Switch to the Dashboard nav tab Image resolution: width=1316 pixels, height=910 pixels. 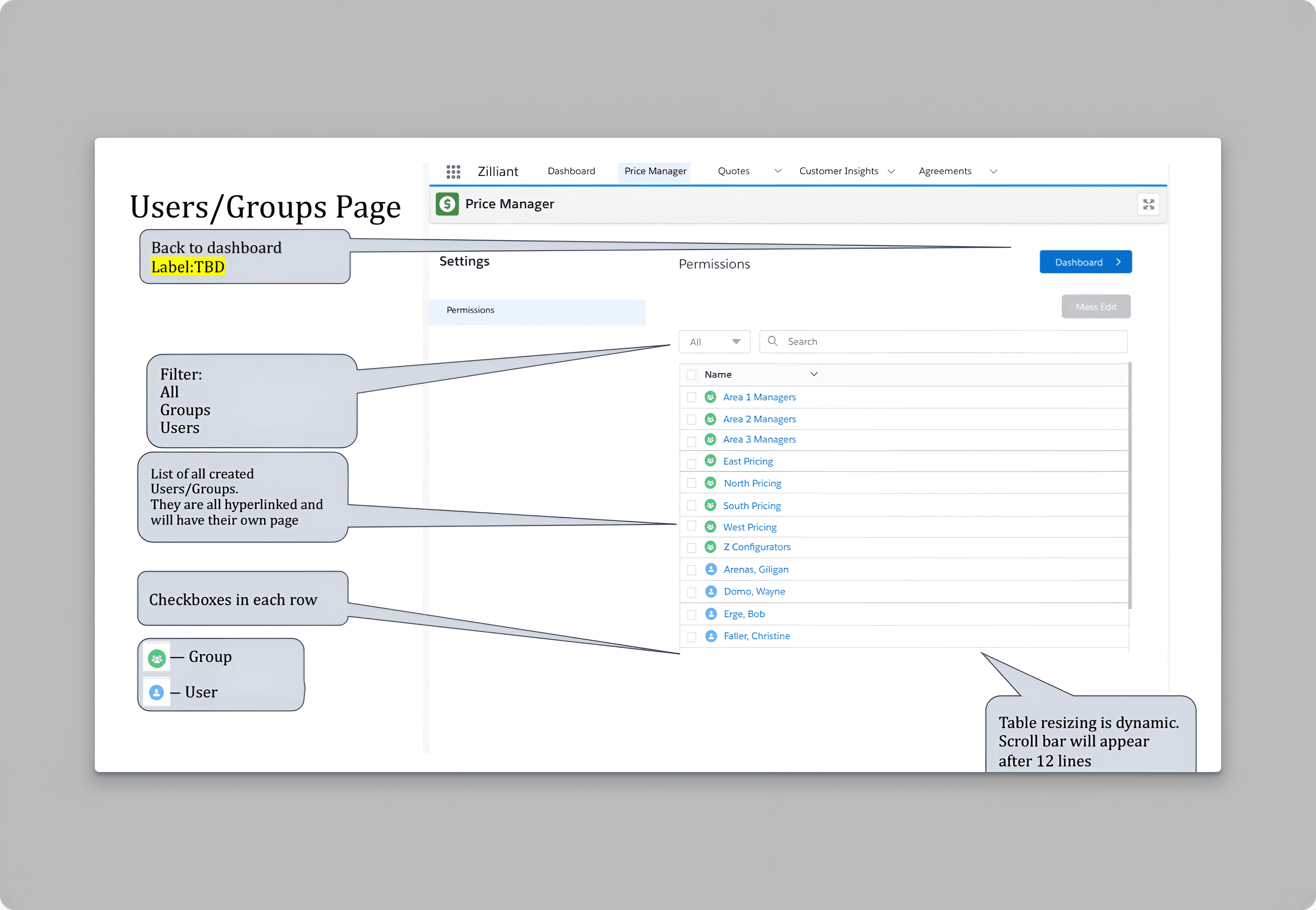click(571, 171)
